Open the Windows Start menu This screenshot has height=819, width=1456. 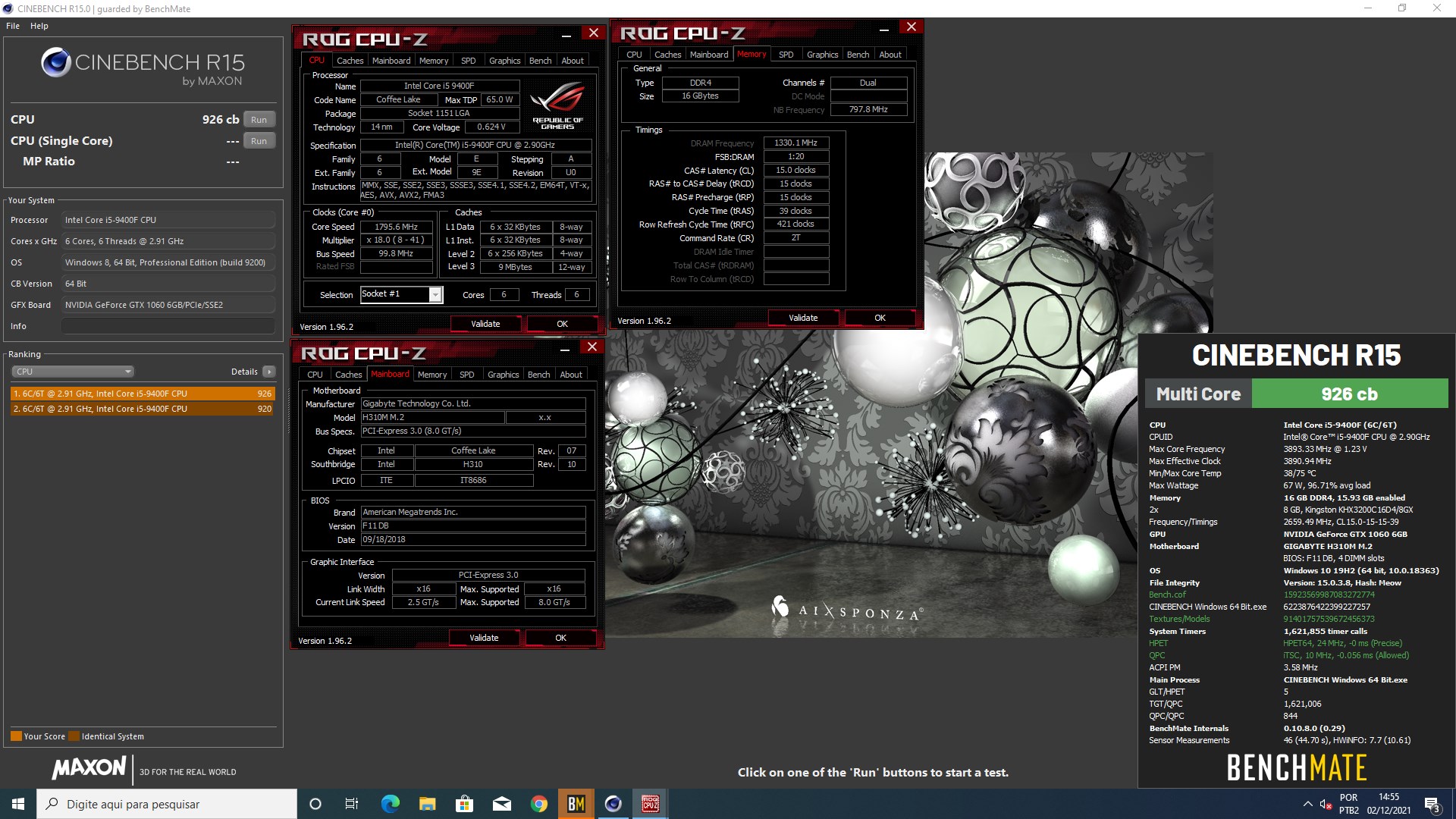point(18,804)
